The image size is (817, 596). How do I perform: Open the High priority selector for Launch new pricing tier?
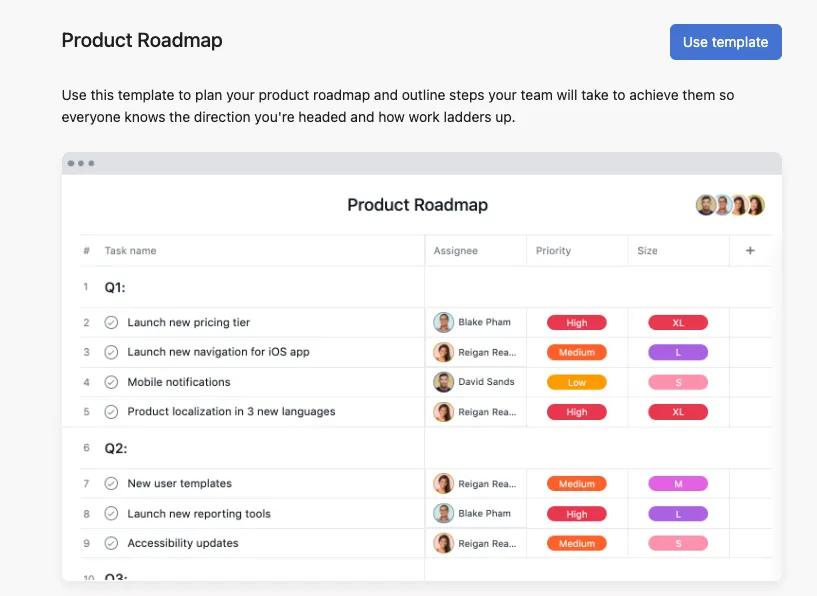pos(577,322)
